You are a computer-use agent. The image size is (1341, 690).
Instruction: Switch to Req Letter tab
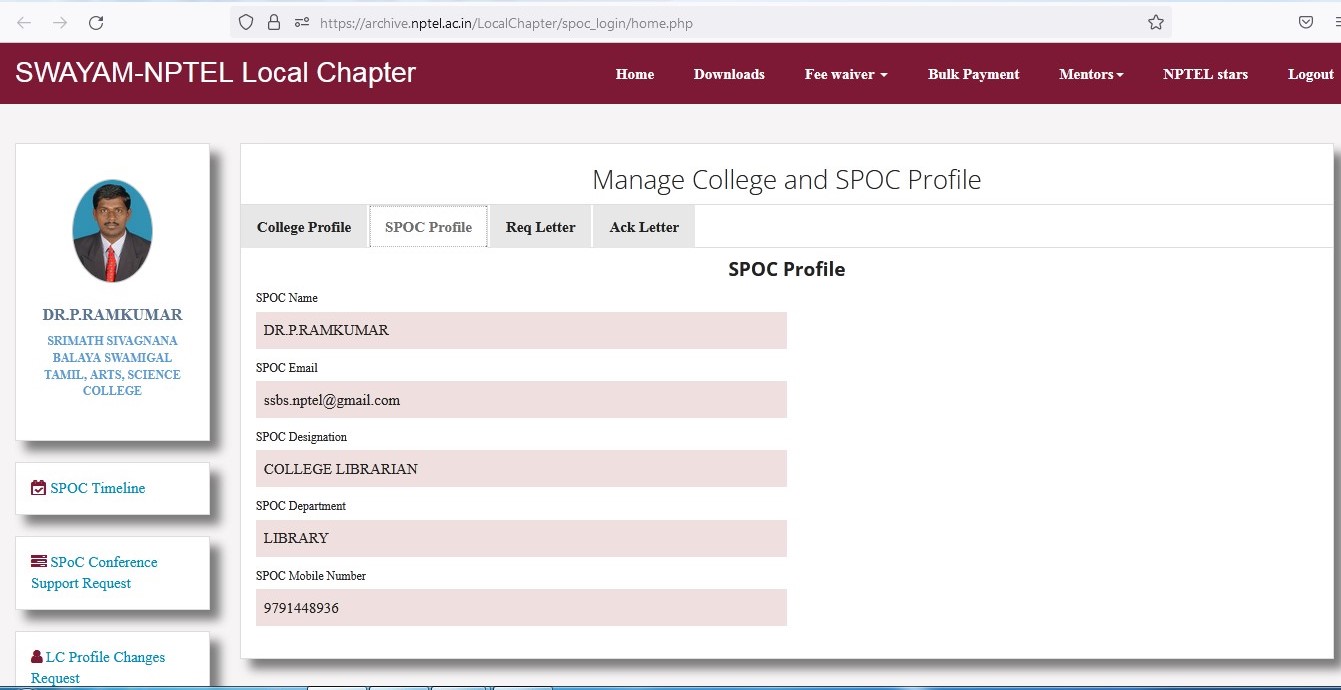coord(540,227)
